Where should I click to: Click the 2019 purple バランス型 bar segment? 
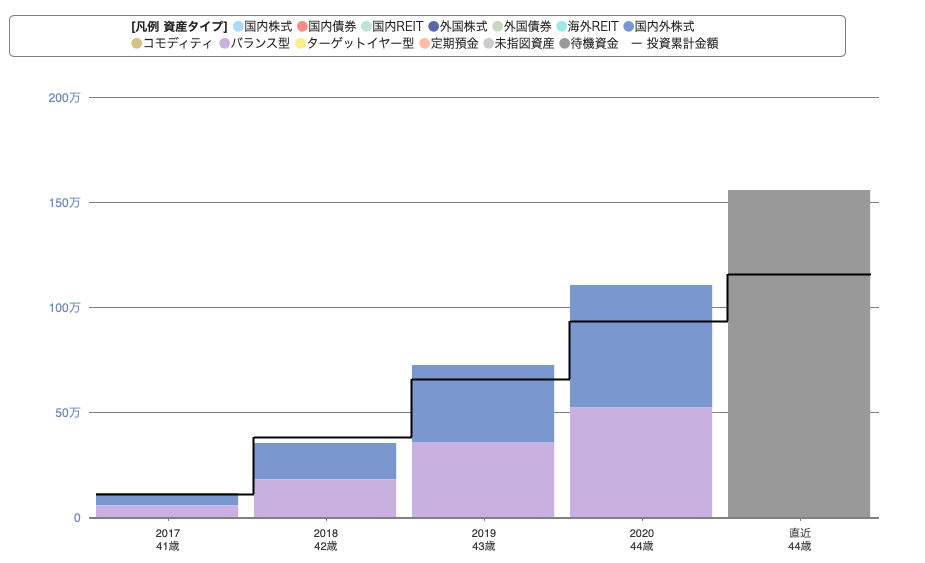click(x=483, y=480)
